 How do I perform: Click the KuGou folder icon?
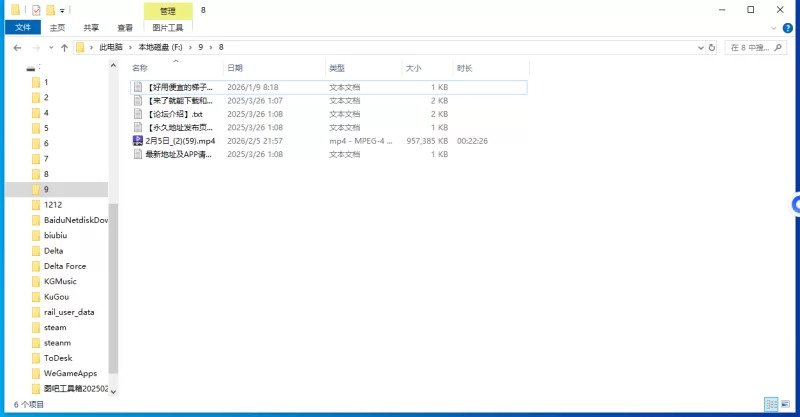(36, 297)
